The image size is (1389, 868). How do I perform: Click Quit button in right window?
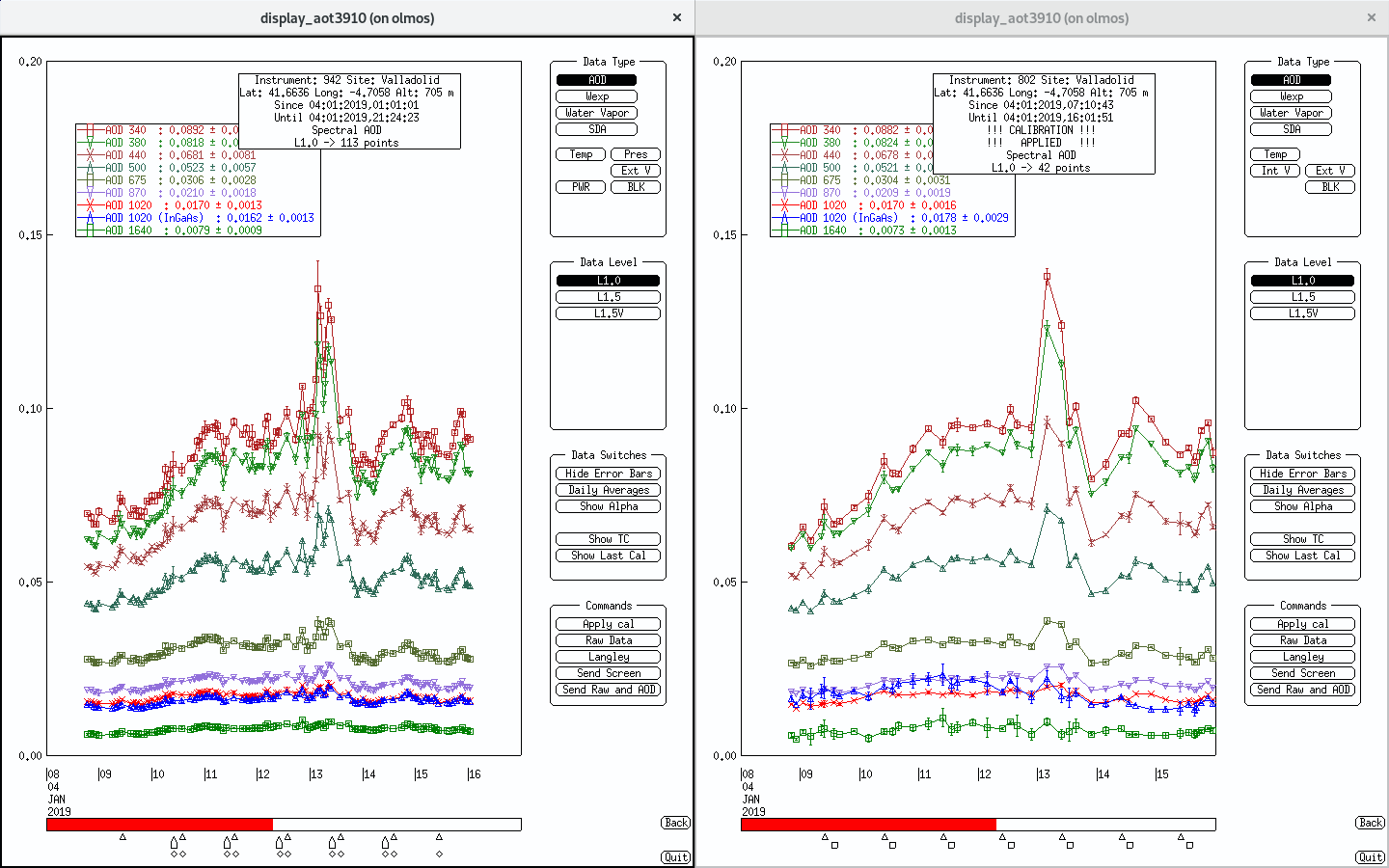(x=1371, y=857)
